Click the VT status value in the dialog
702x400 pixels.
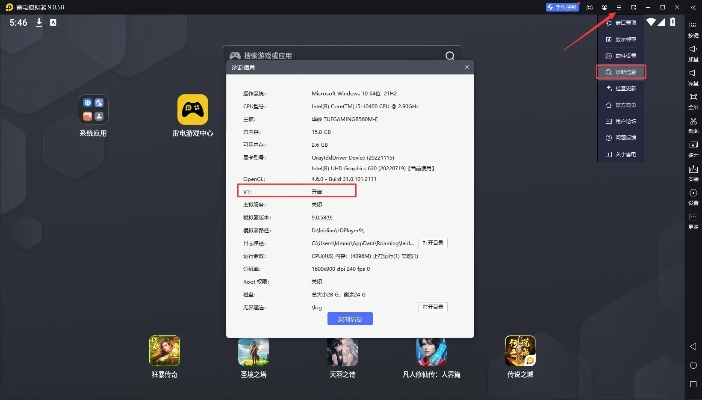point(317,192)
